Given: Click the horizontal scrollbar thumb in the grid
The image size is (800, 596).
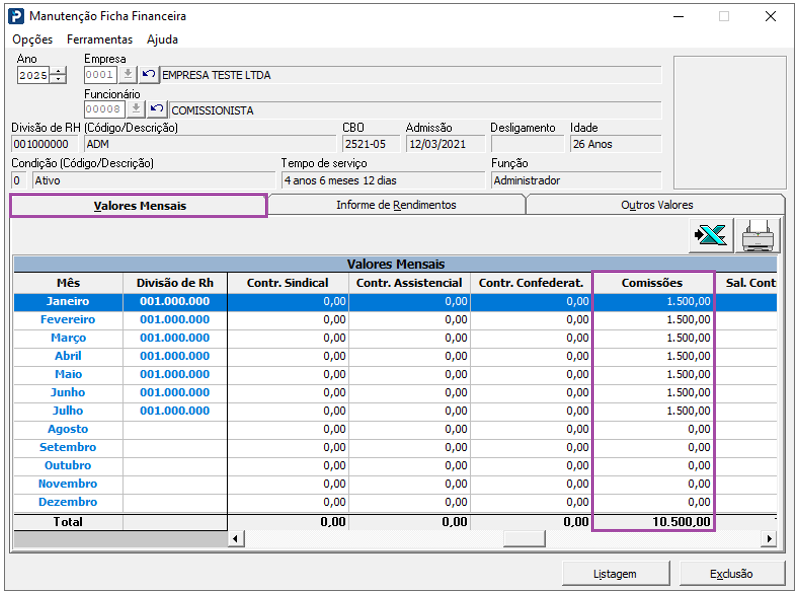Looking at the screenshot, I should (524, 539).
